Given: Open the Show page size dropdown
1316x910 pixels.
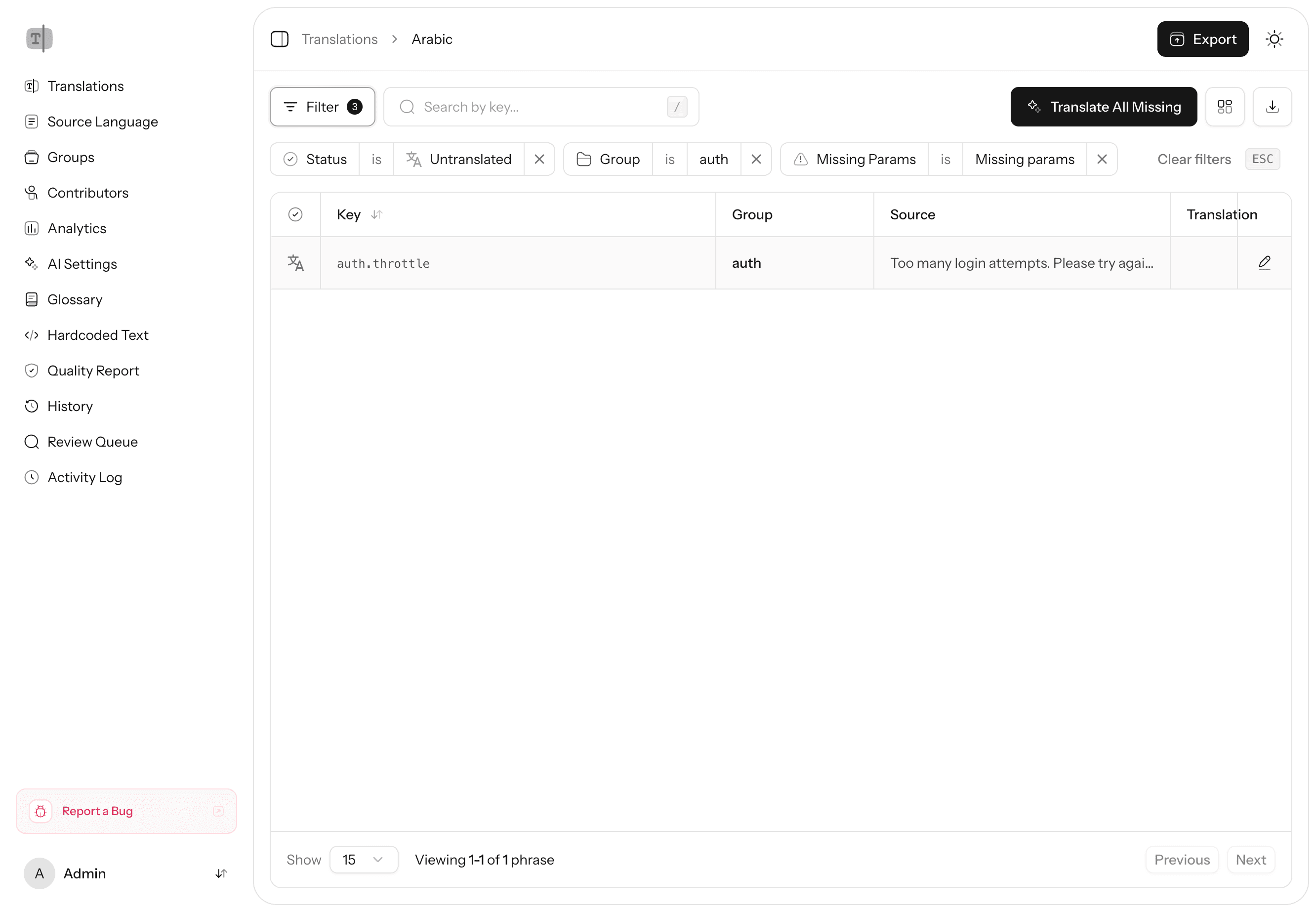Looking at the screenshot, I should [363, 859].
